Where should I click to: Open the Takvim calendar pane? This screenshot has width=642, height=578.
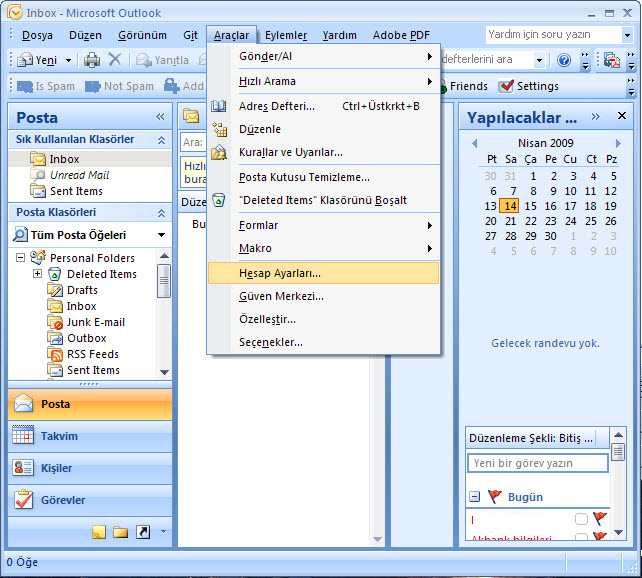(x=90, y=436)
